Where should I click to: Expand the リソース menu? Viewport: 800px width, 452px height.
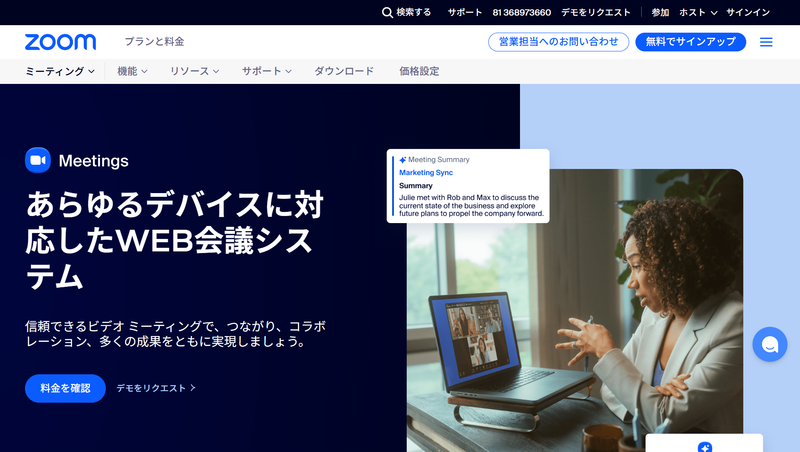coord(194,71)
